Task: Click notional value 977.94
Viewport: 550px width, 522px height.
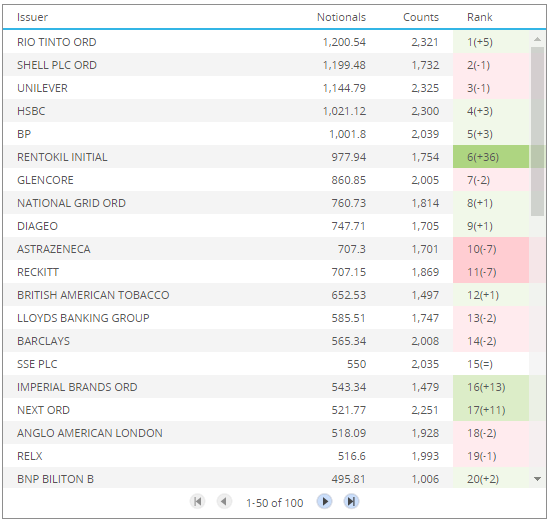Action: (x=349, y=157)
